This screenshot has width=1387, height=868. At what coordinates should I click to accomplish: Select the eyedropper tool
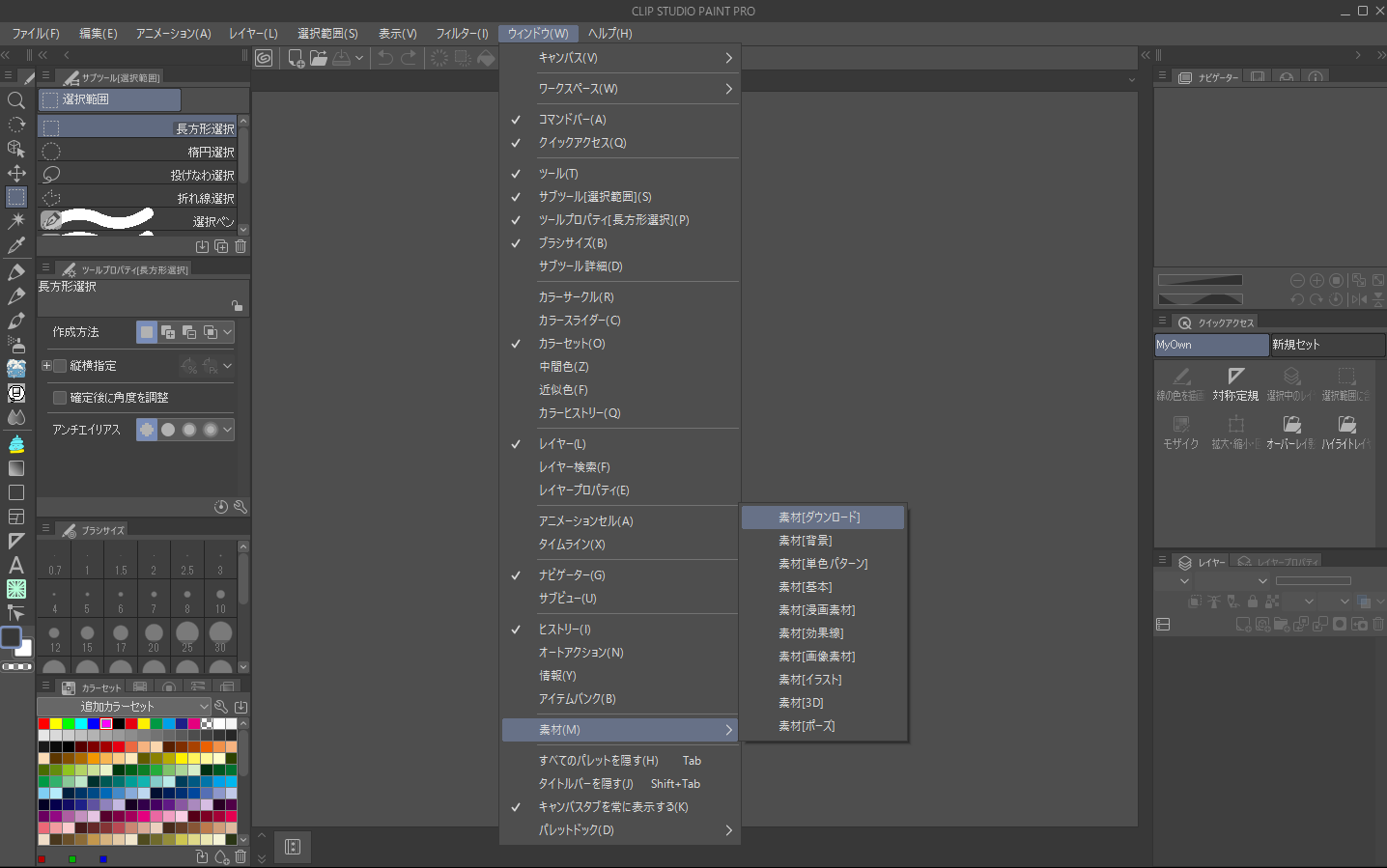point(16,245)
